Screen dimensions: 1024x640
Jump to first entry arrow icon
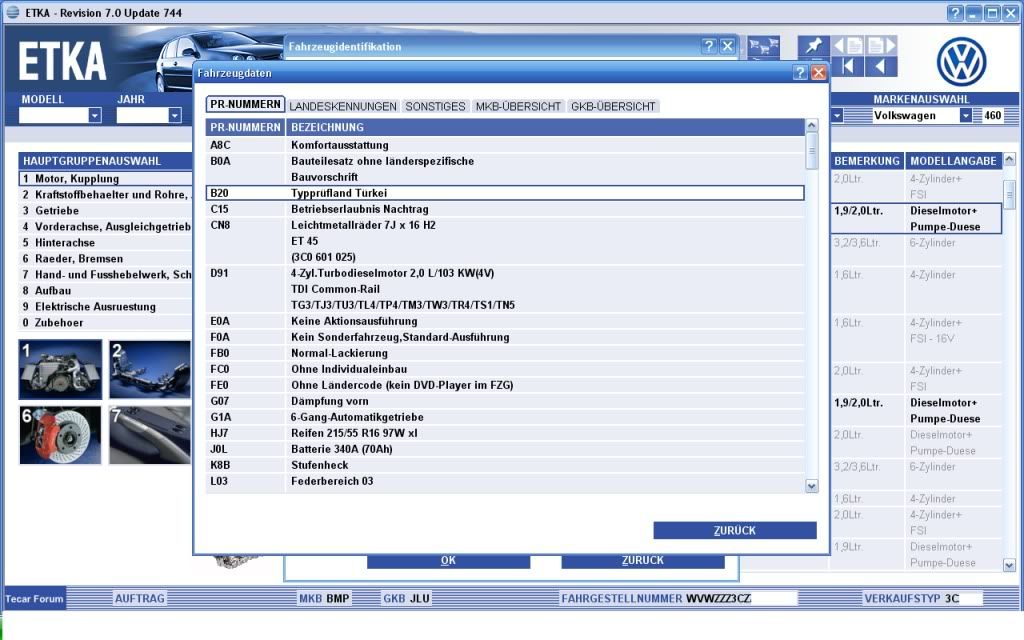[848, 66]
